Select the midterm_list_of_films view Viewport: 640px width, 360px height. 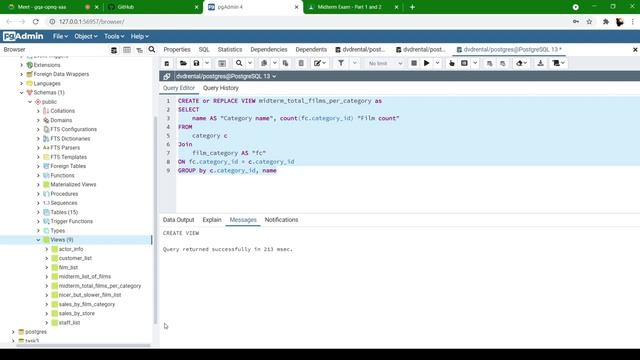[84, 276]
